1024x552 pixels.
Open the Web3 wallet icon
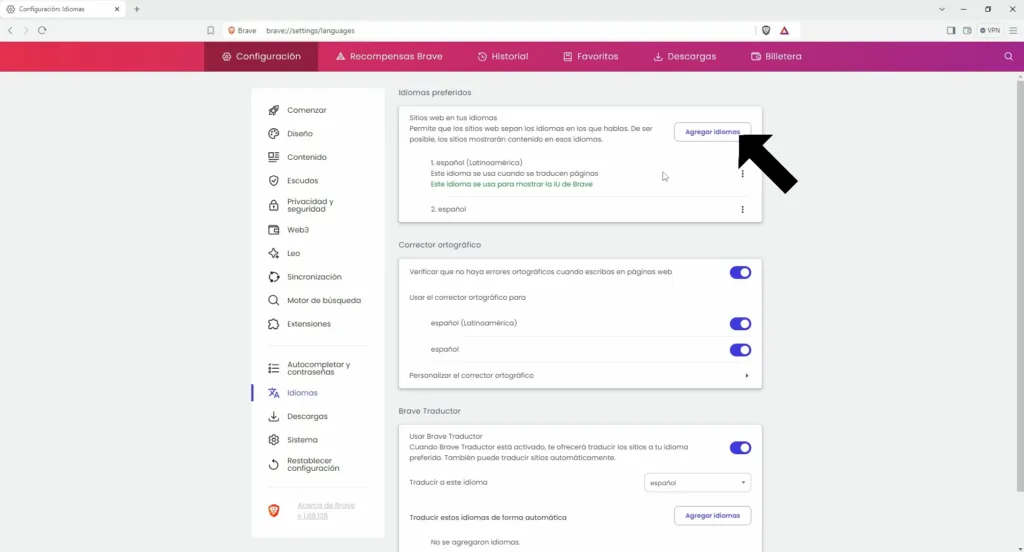[274, 230]
